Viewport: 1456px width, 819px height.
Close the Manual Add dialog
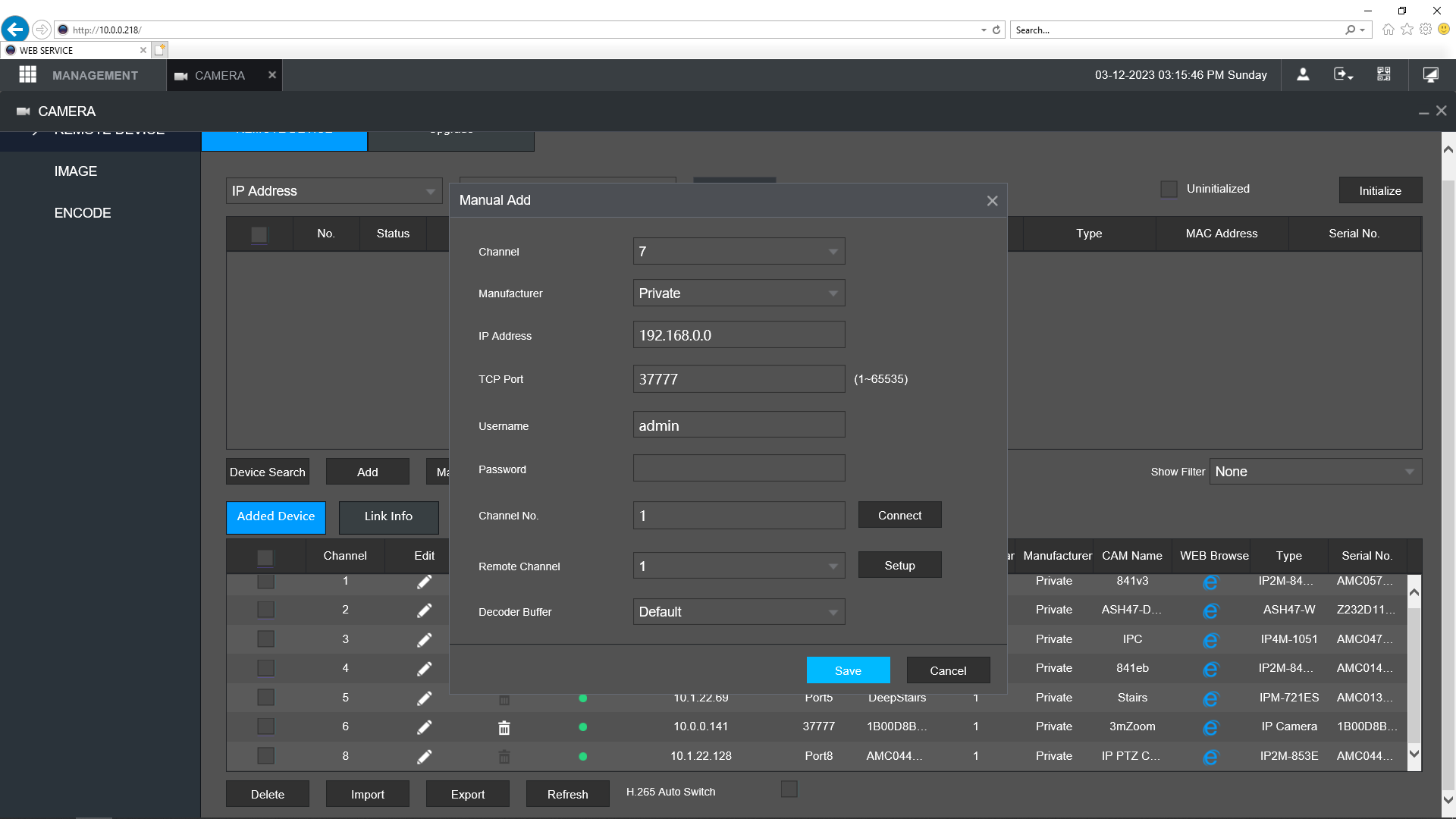click(992, 201)
